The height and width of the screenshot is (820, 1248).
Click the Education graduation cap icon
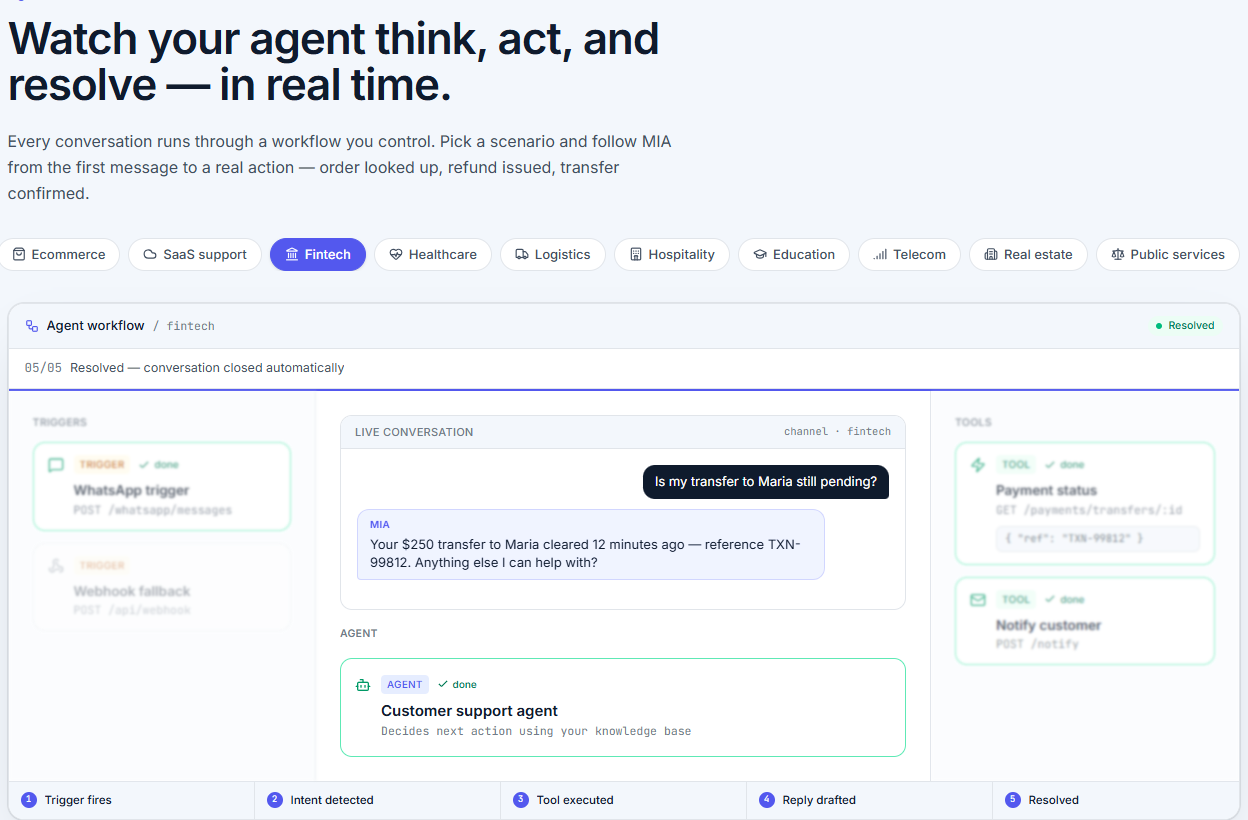click(x=760, y=254)
